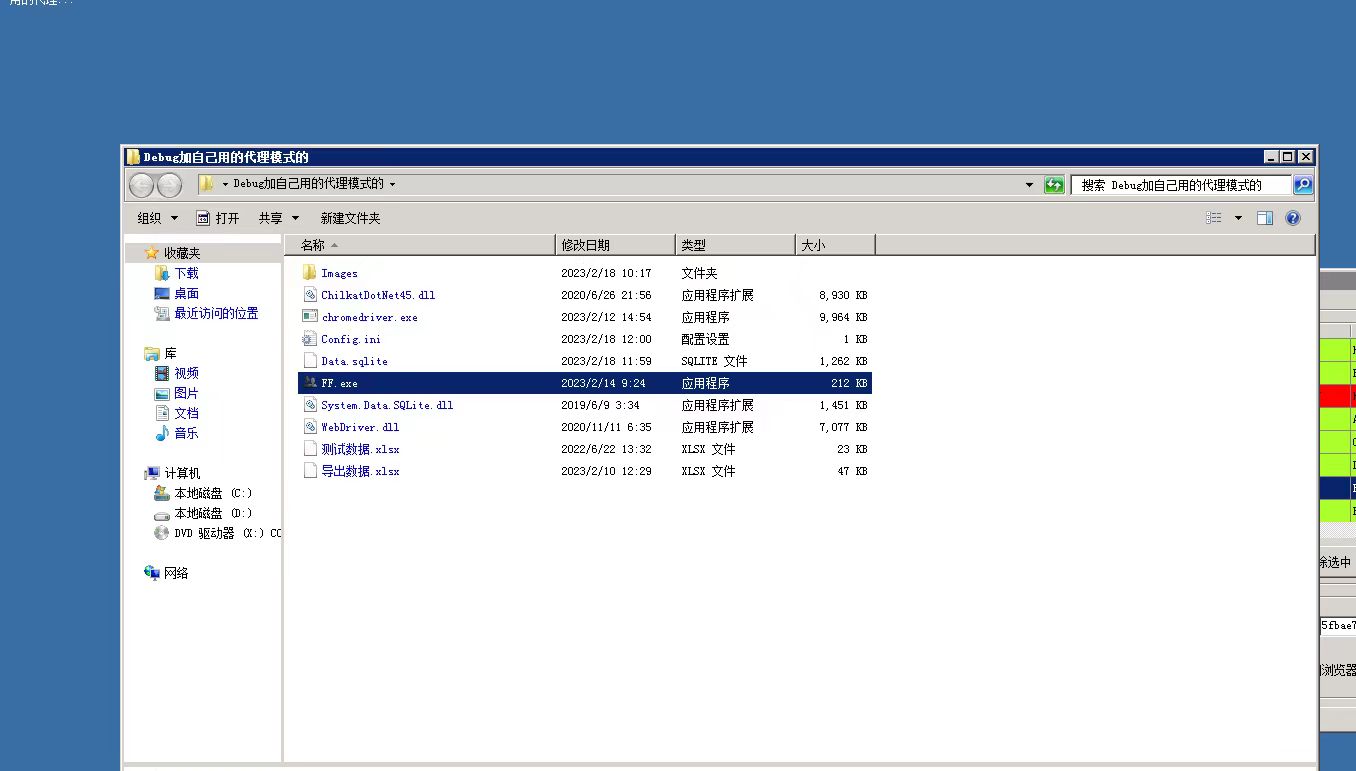
Task: Click the 音乐 library icon
Action: coord(162,433)
